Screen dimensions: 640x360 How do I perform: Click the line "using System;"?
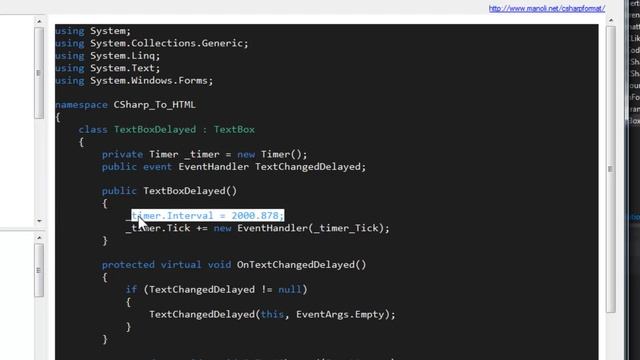coord(93,31)
